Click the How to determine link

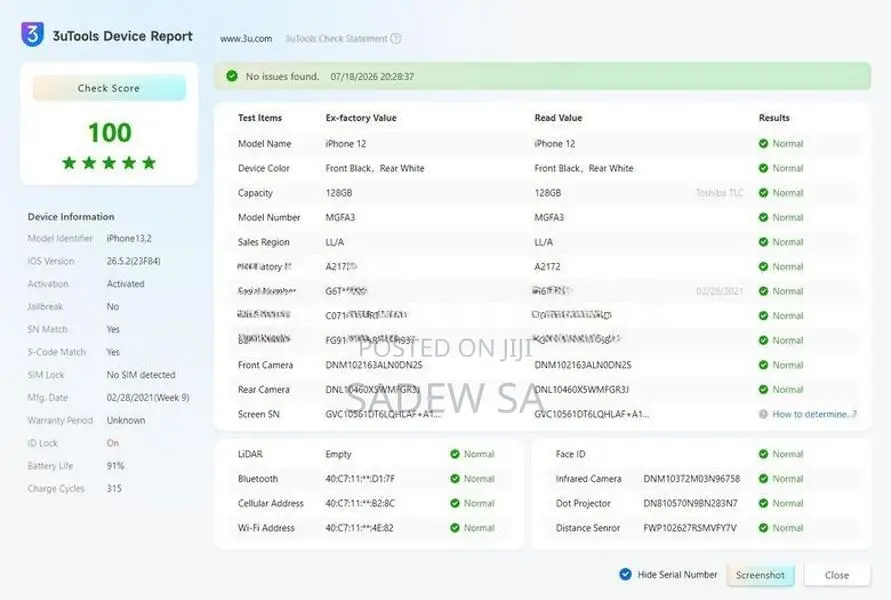point(814,414)
